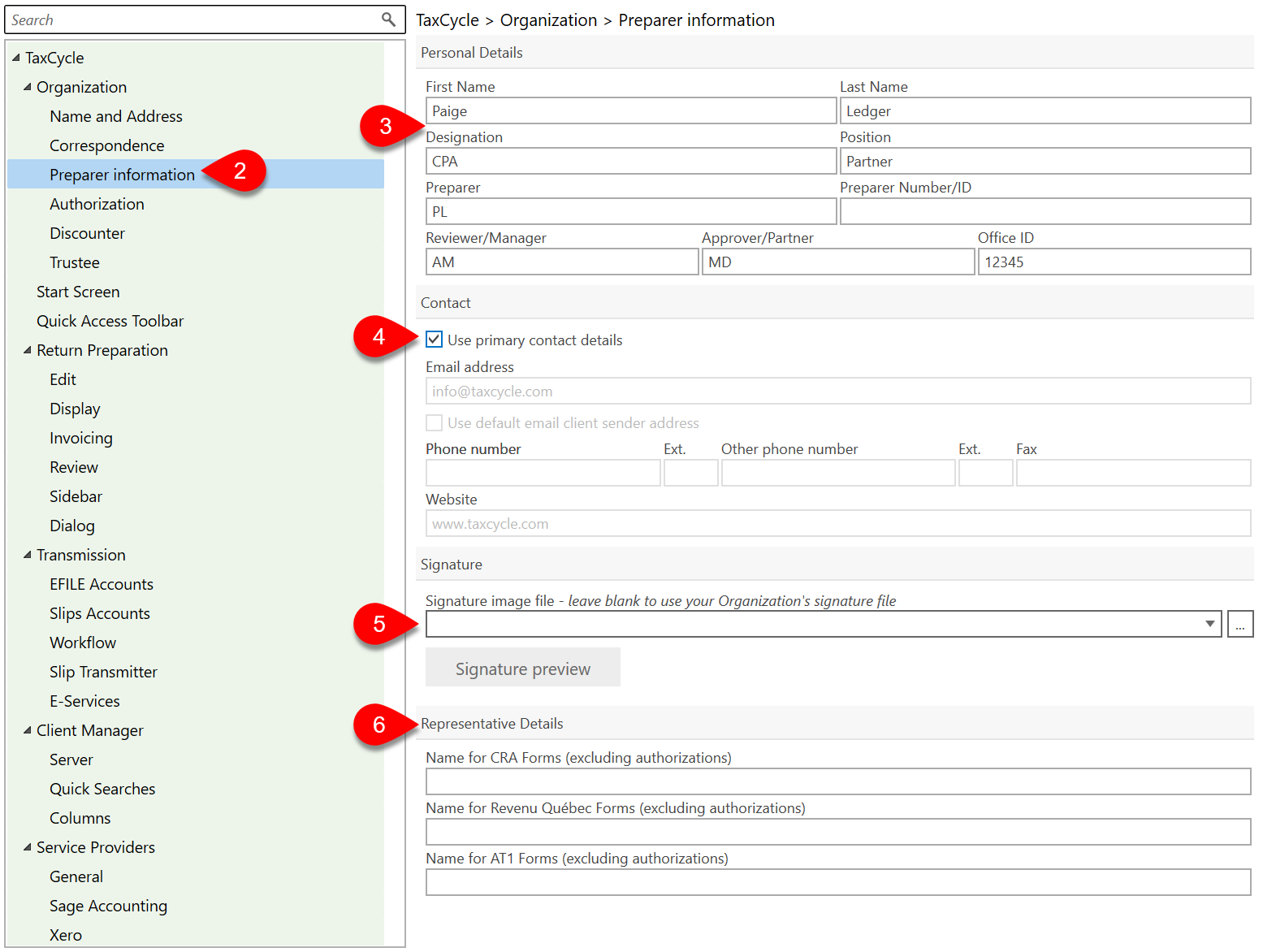Open Columns under Client Manager
This screenshot has width=1263, height=952.
click(x=80, y=818)
